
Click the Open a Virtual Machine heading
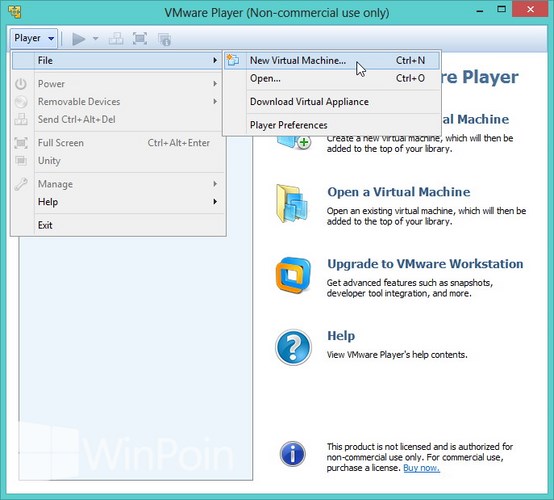399,192
